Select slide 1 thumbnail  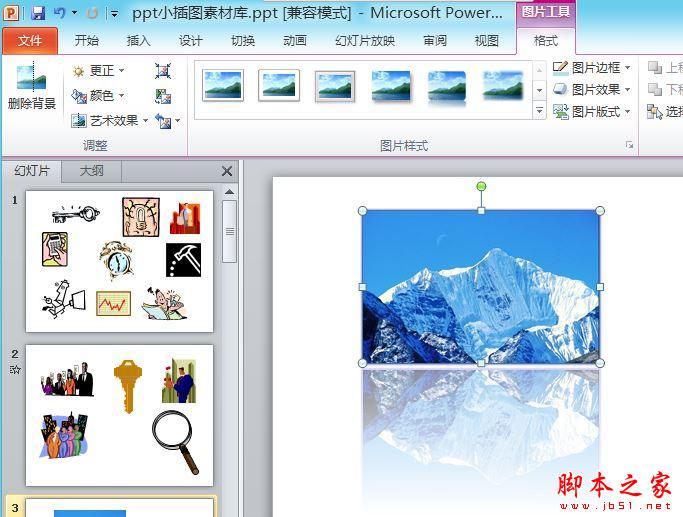click(x=119, y=261)
